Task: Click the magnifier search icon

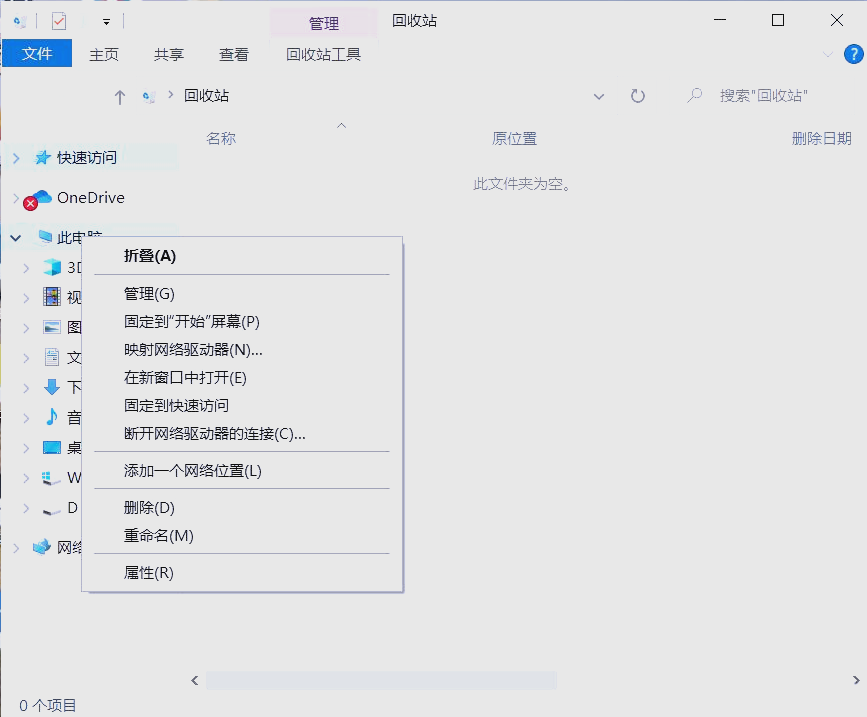Action: pos(694,96)
